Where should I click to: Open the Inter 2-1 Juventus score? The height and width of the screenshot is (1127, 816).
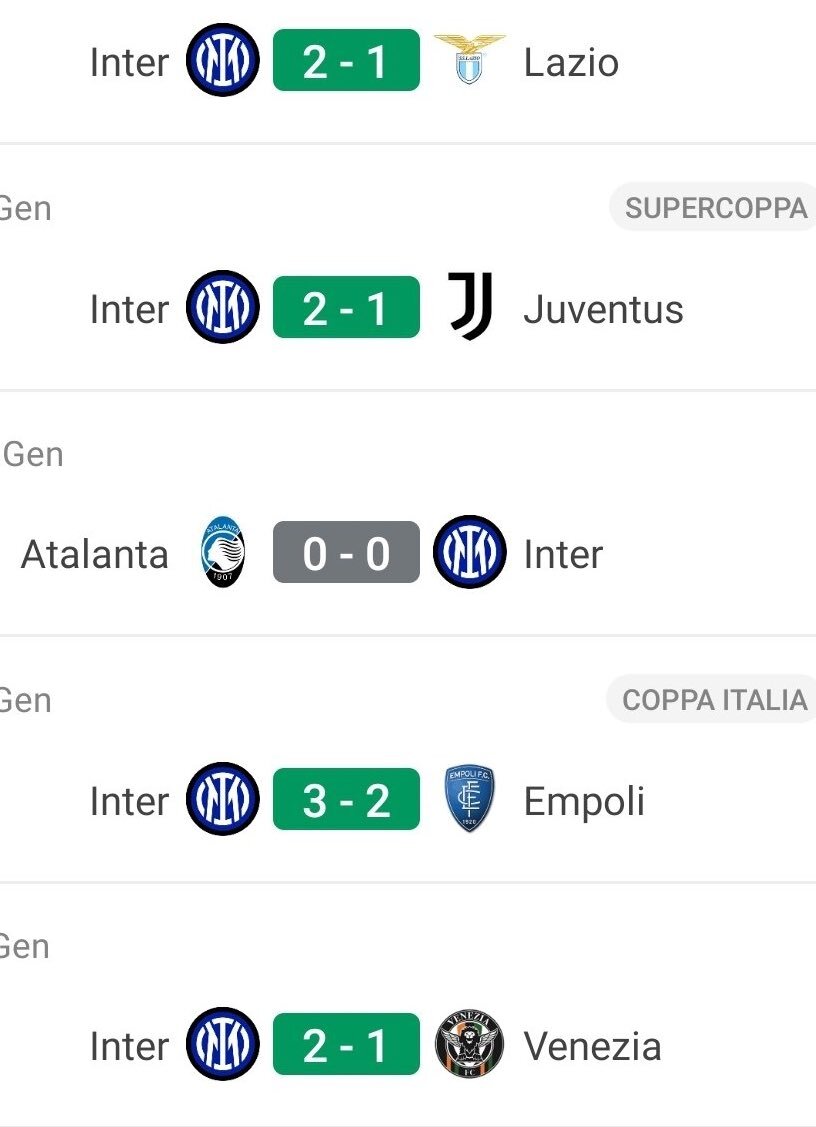point(347,307)
